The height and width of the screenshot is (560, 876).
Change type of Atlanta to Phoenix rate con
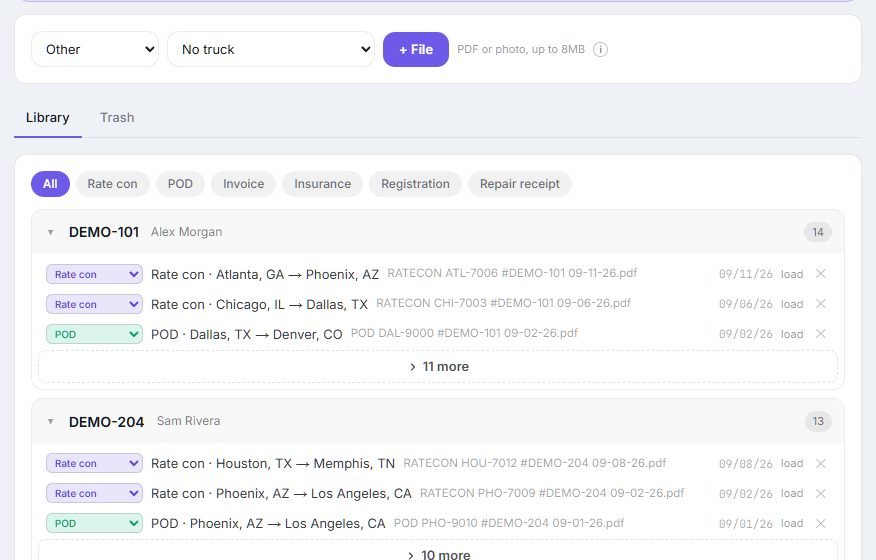(x=94, y=274)
